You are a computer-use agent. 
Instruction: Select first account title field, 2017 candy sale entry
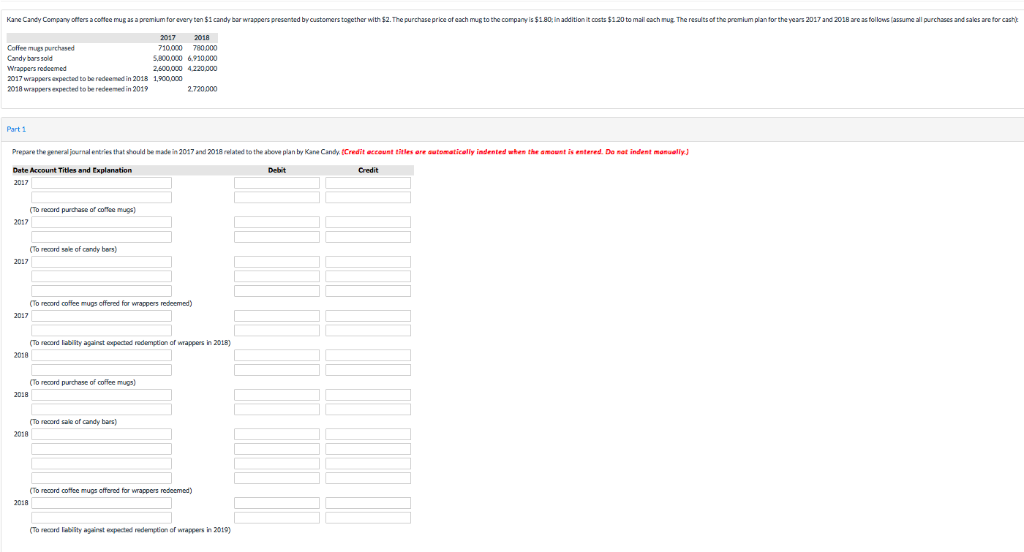point(102,222)
